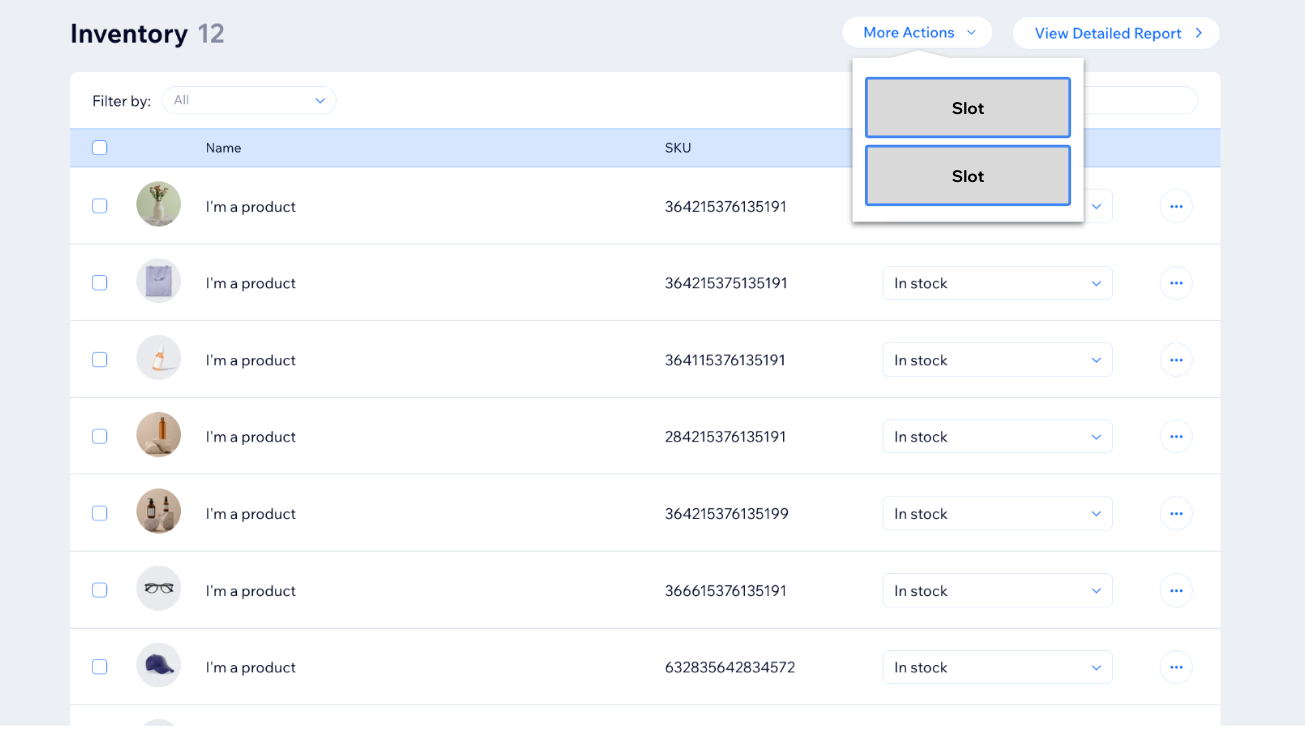
Task: Open In stock dropdown for SKU 364115376135191
Action: tap(997, 360)
